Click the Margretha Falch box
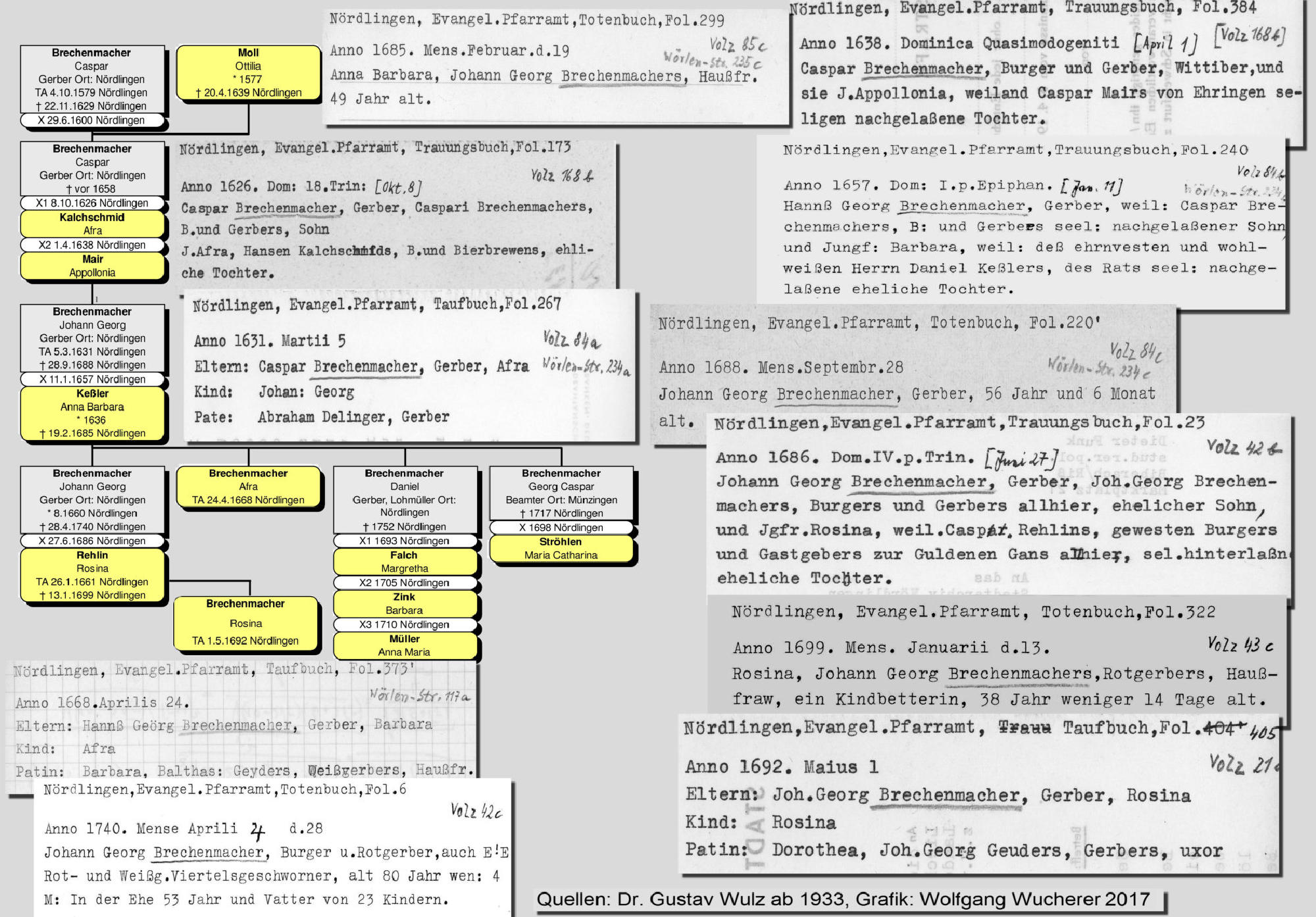Viewport: 1316px width, 917px height. (x=404, y=562)
